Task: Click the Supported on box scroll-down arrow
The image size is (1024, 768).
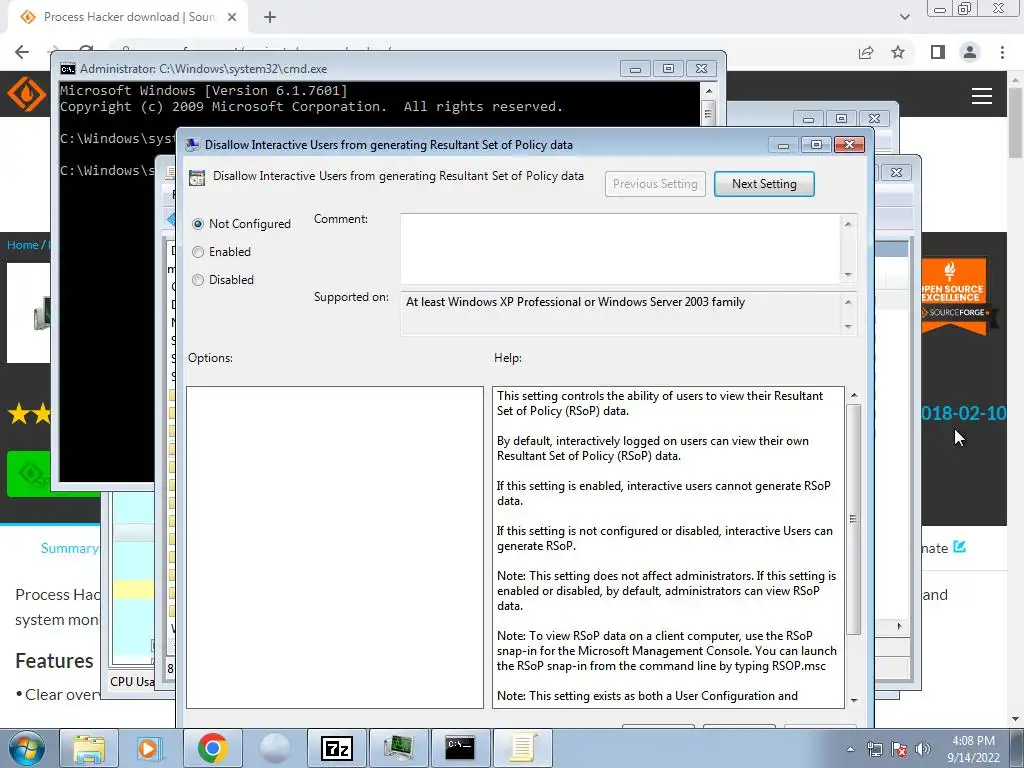Action: 848,327
